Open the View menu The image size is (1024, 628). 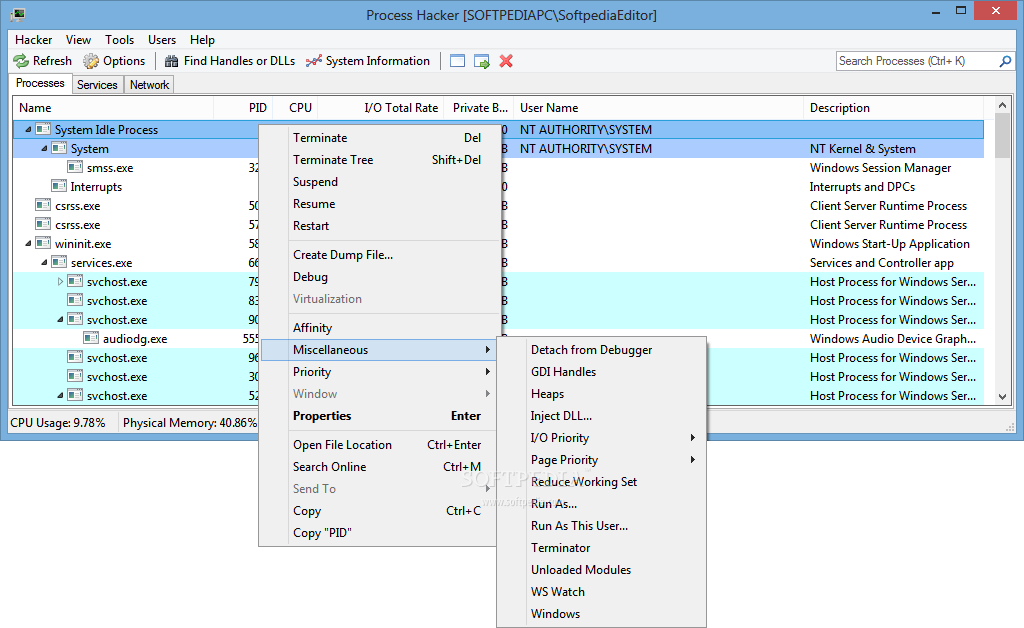[78, 40]
